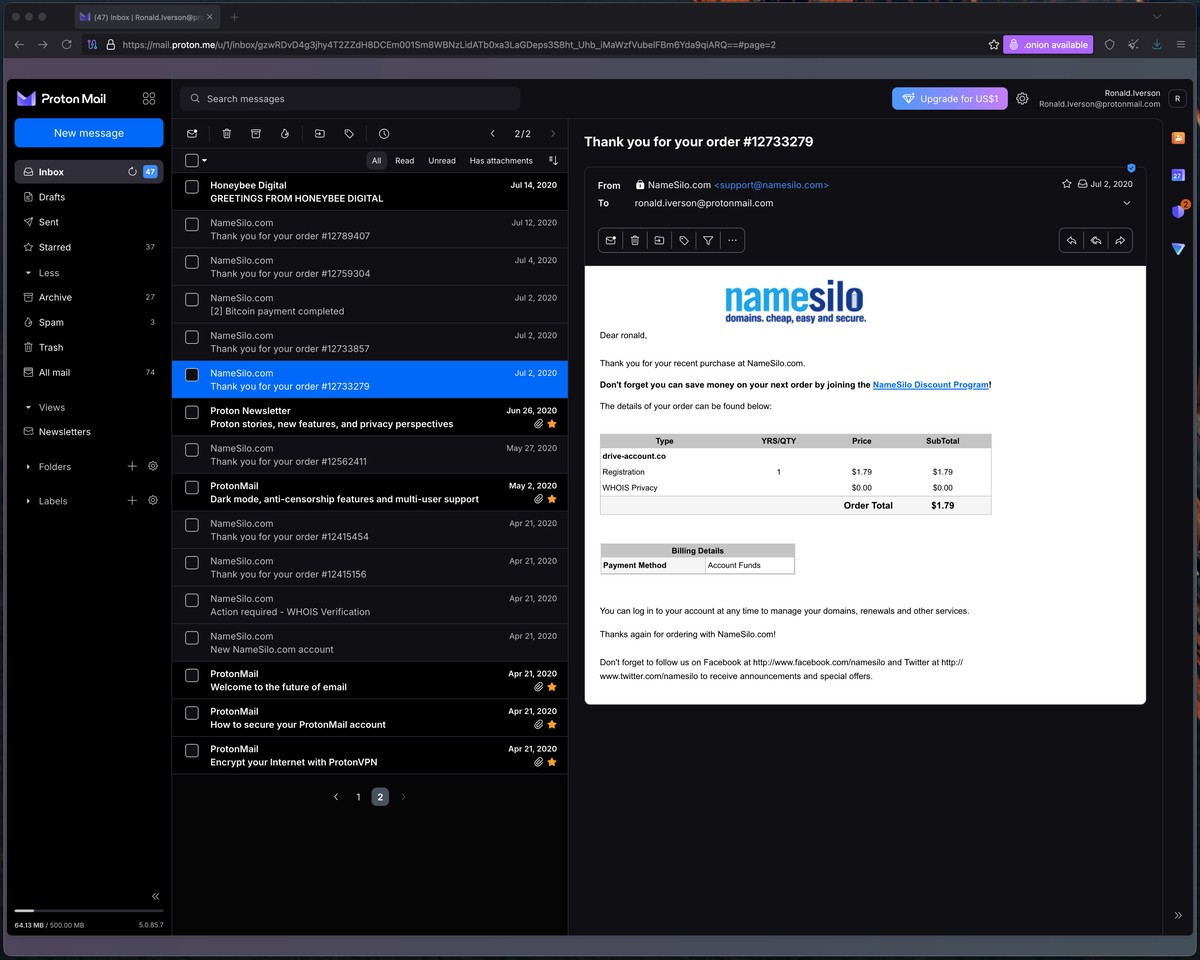Check the Proton Newsletter message checkbox

(192, 412)
